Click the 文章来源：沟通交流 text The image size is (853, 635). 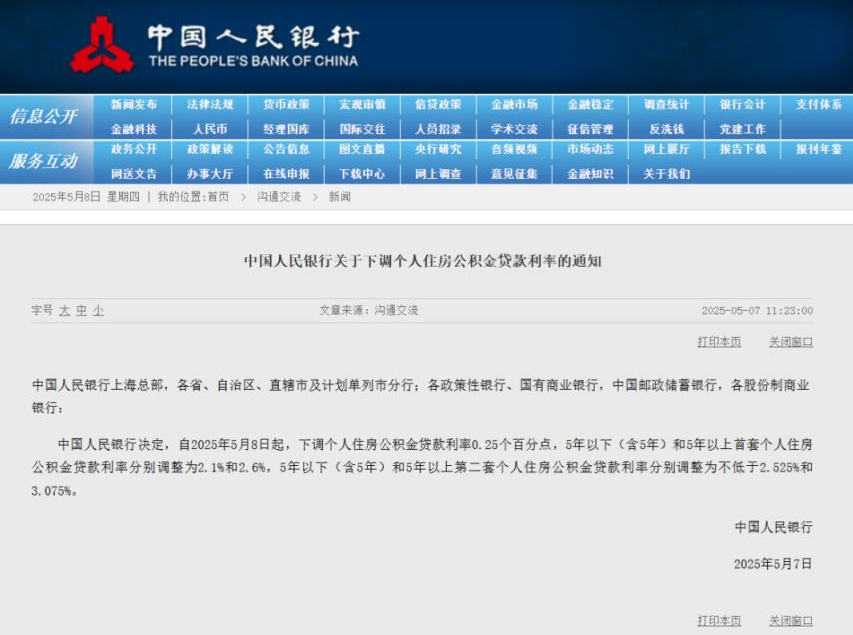point(369,311)
